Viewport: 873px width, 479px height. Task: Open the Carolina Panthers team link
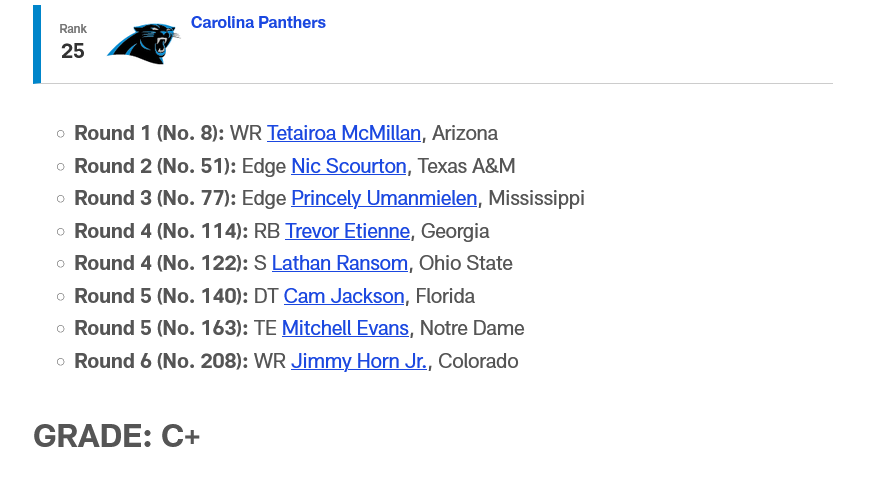click(x=258, y=22)
